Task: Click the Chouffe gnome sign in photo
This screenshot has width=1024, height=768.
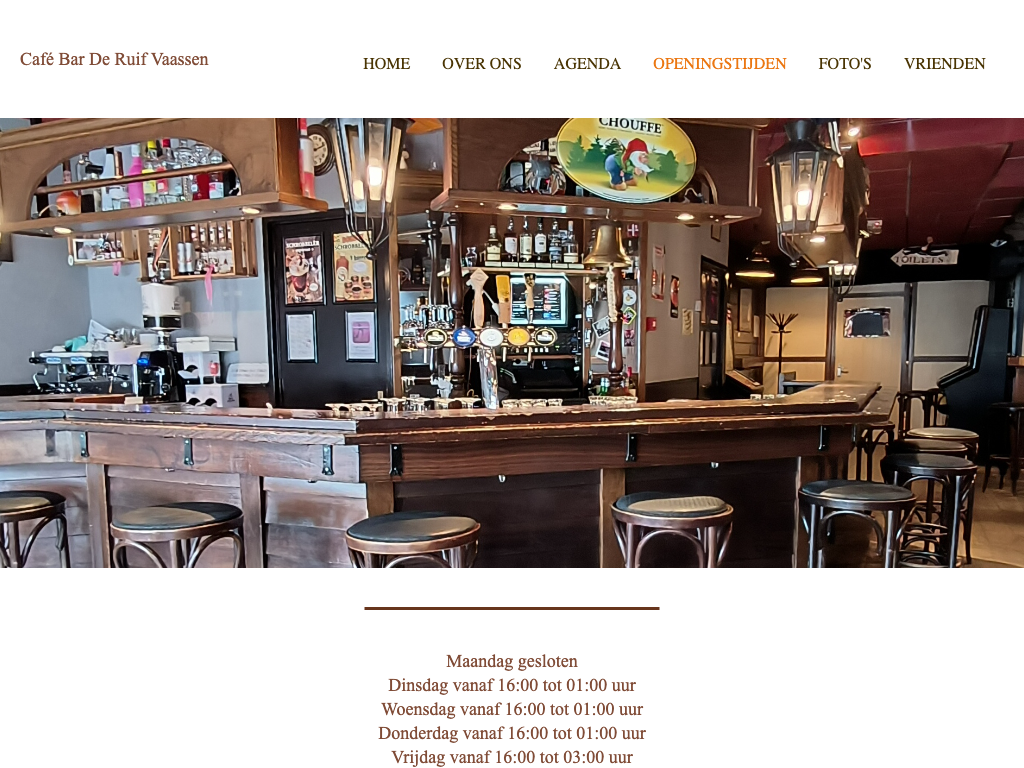Action: 626,159
